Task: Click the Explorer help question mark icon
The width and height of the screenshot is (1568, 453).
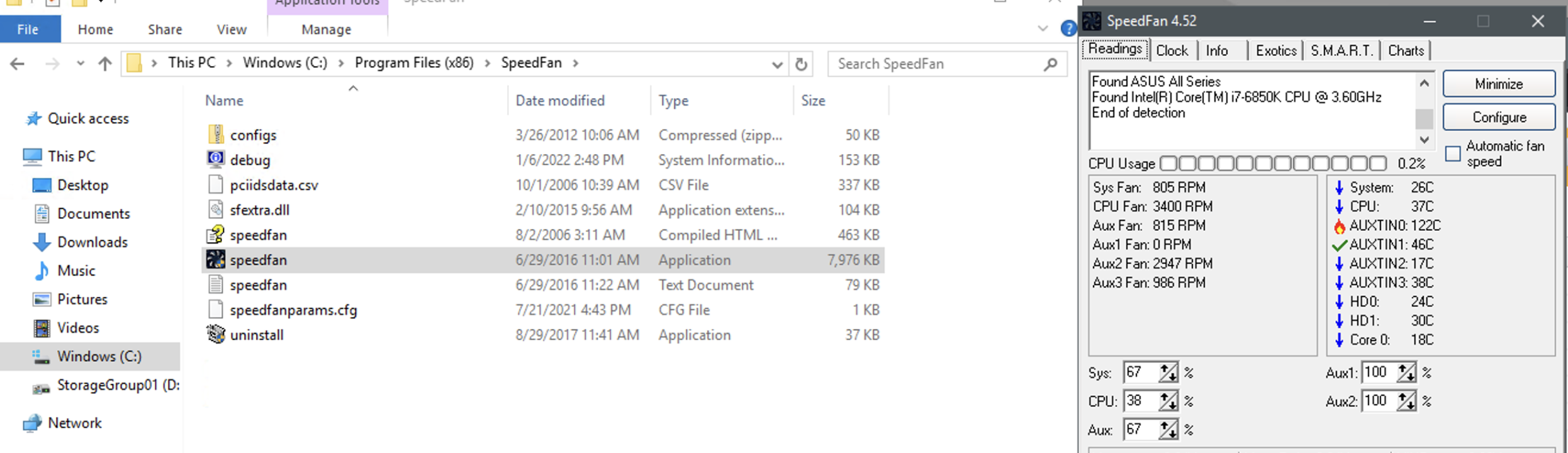Action: coord(1068,28)
